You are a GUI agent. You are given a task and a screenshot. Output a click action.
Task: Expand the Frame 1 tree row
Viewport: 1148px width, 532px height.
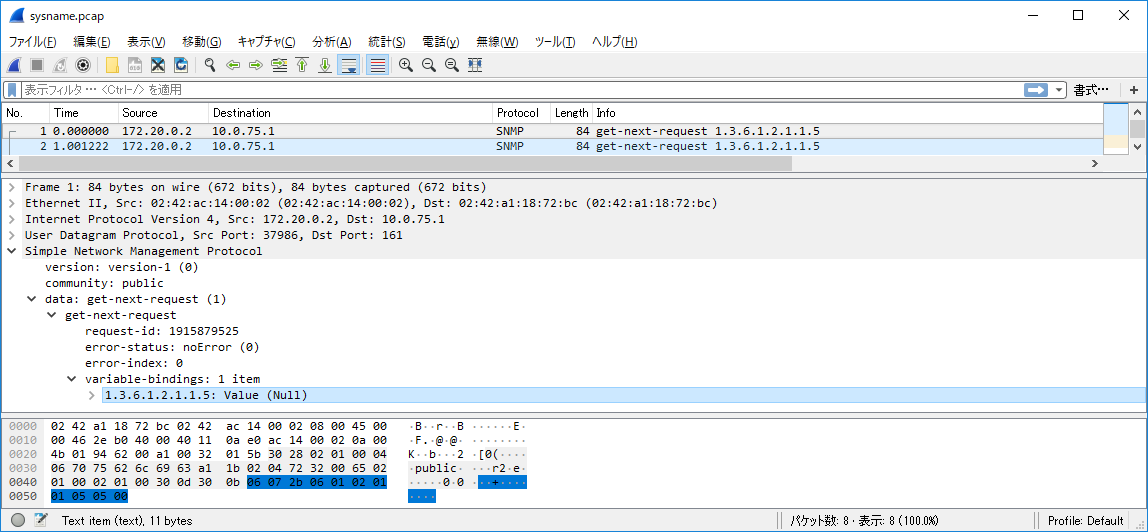12,187
